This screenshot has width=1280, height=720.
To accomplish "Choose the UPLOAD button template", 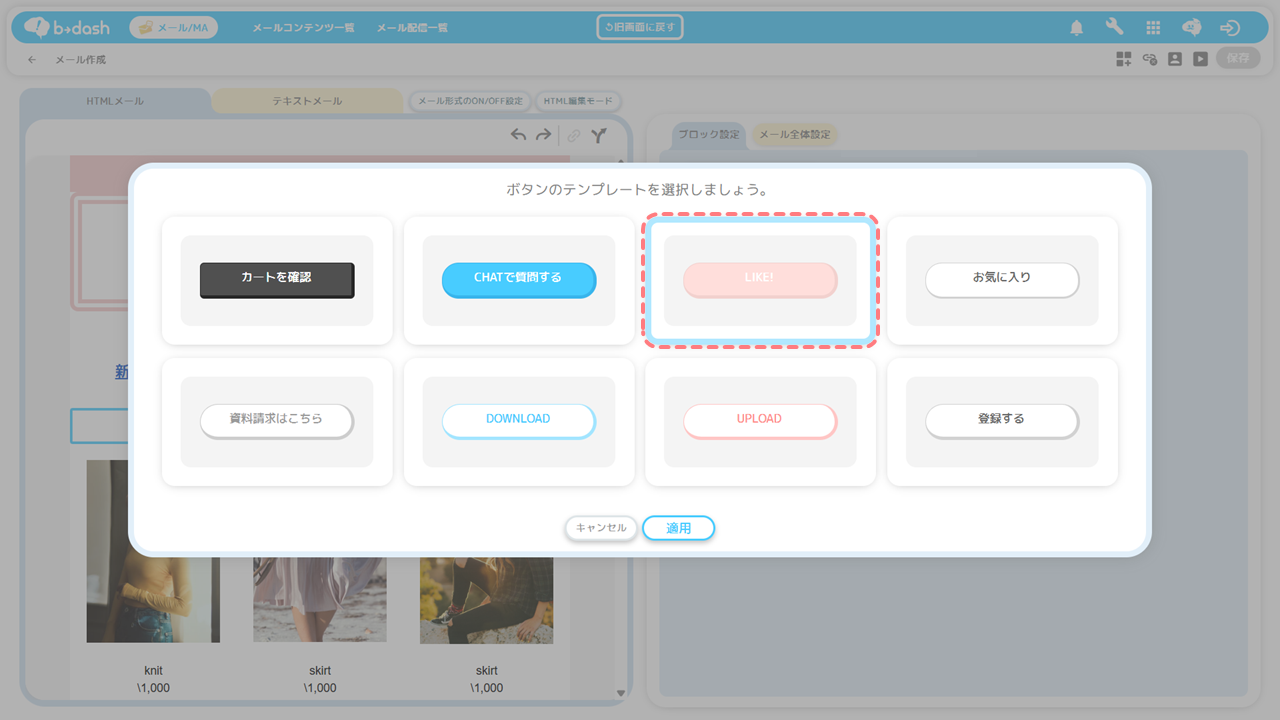I will 760,421.
